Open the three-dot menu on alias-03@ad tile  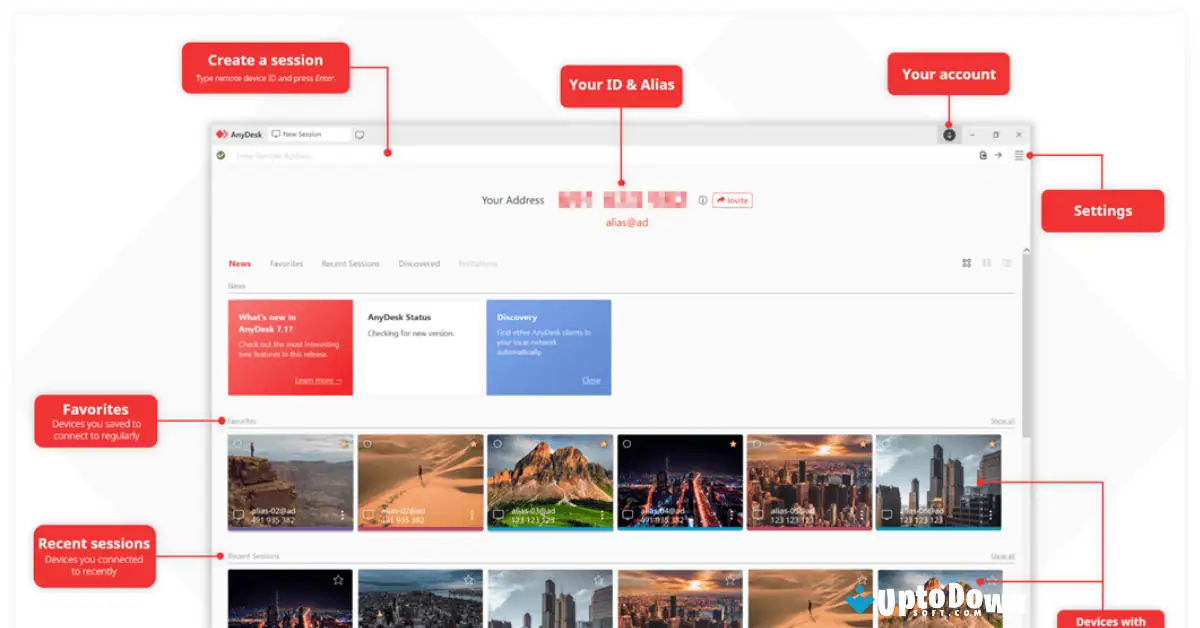pos(602,514)
